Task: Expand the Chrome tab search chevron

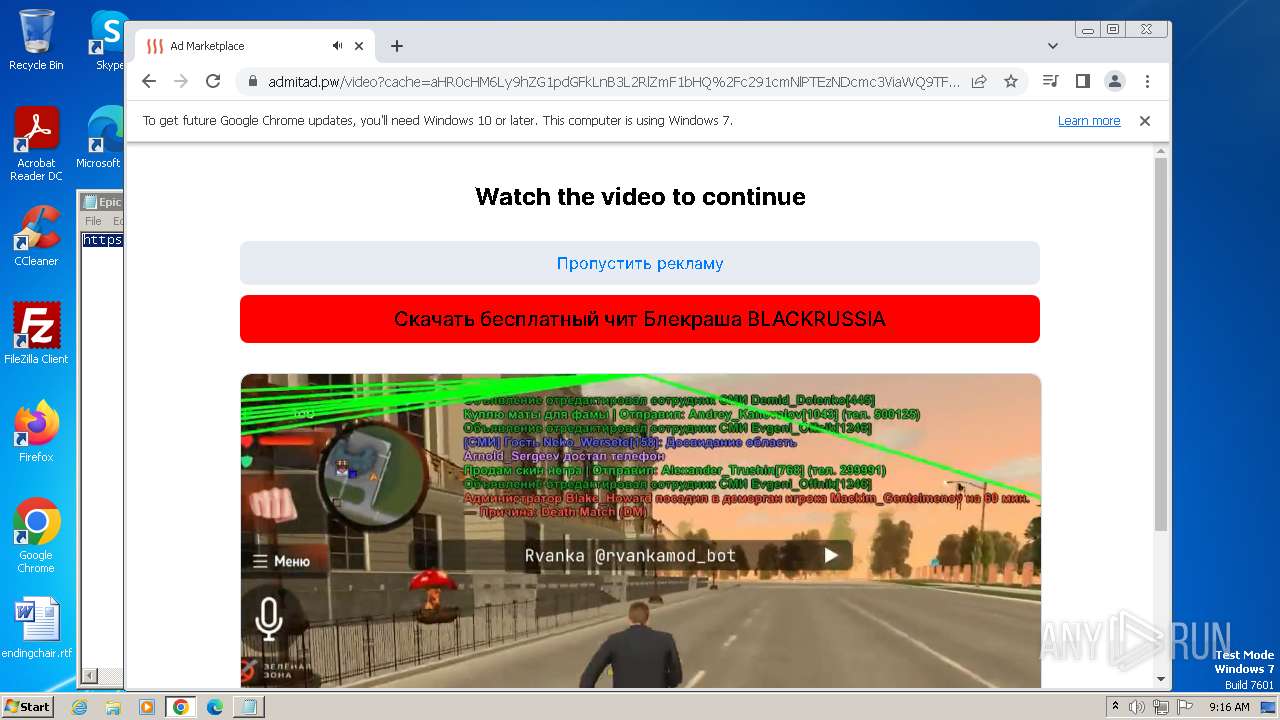Action: point(1053,46)
